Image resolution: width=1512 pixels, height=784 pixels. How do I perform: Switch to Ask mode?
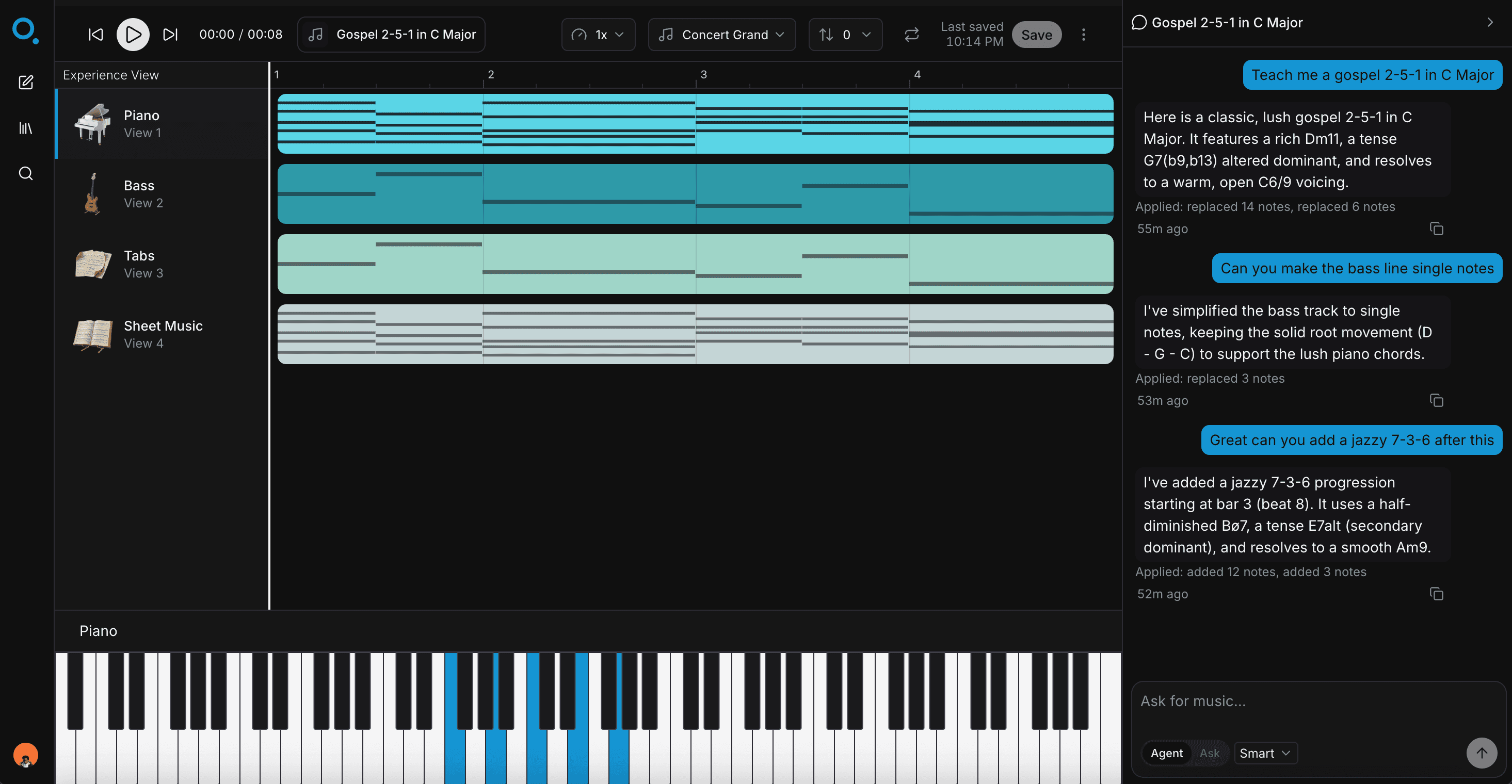tap(1209, 753)
